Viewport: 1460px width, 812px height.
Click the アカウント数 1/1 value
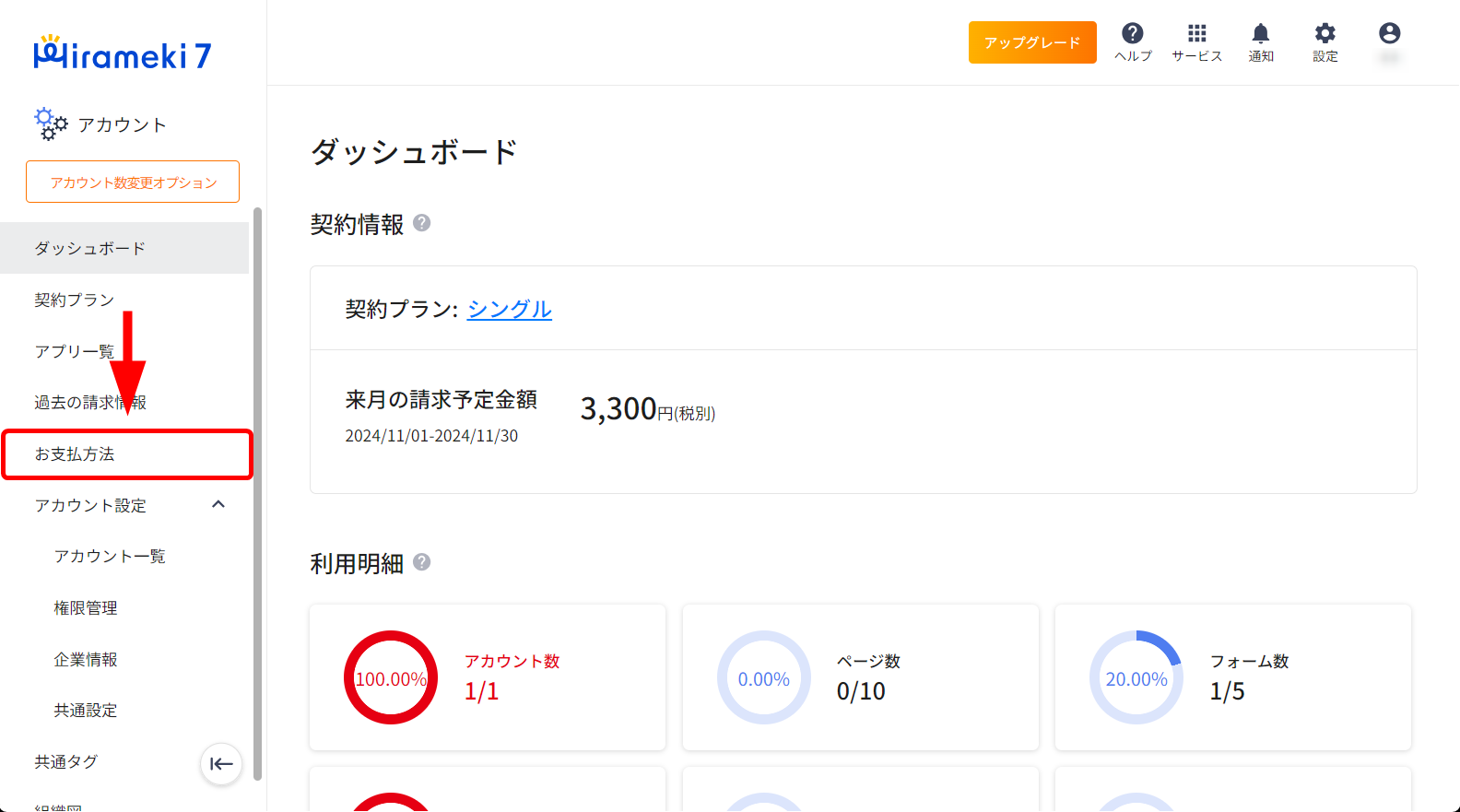pyautogui.click(x=481, y=691)
